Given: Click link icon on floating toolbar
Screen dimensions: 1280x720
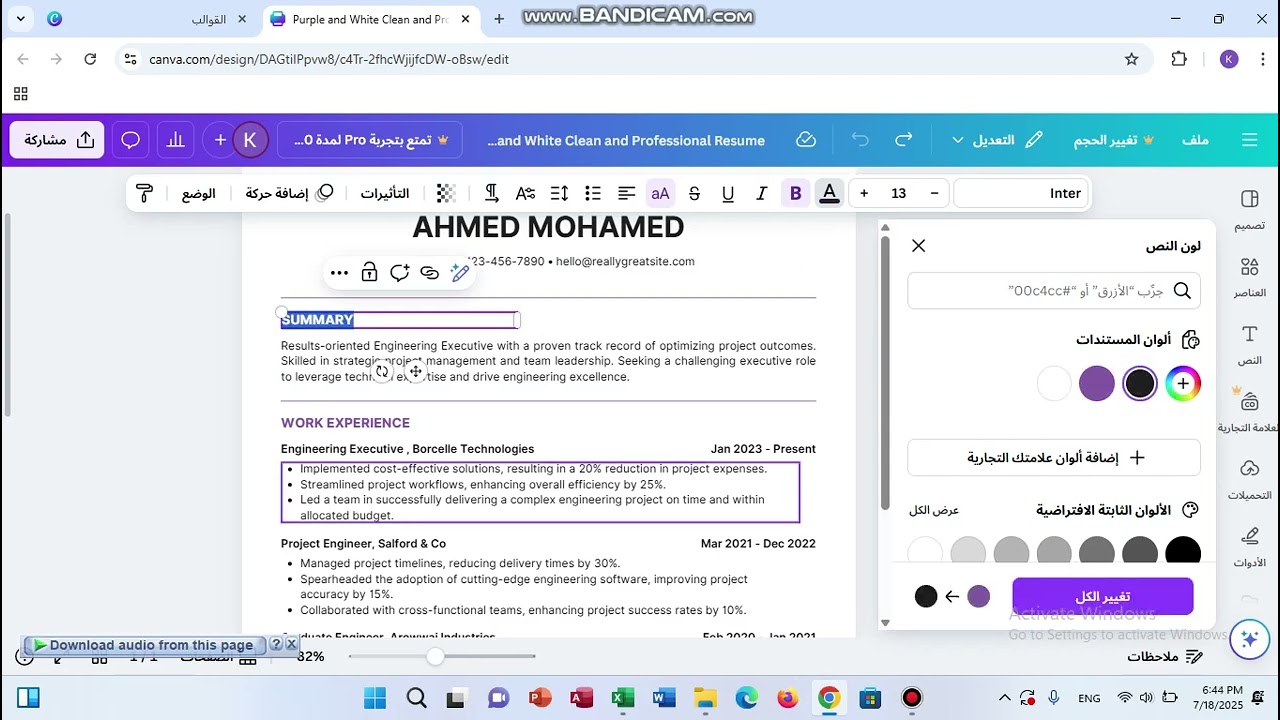Looking at the screenshot, I should coord(430,273).
